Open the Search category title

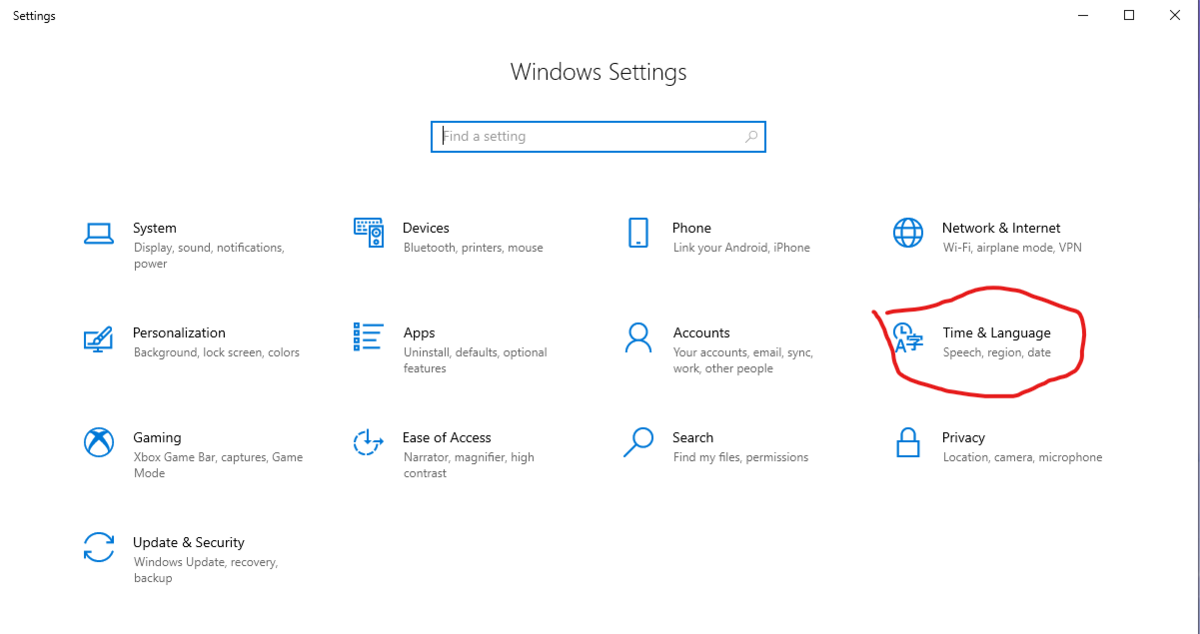pyautogui.click(x=693, y=438)
